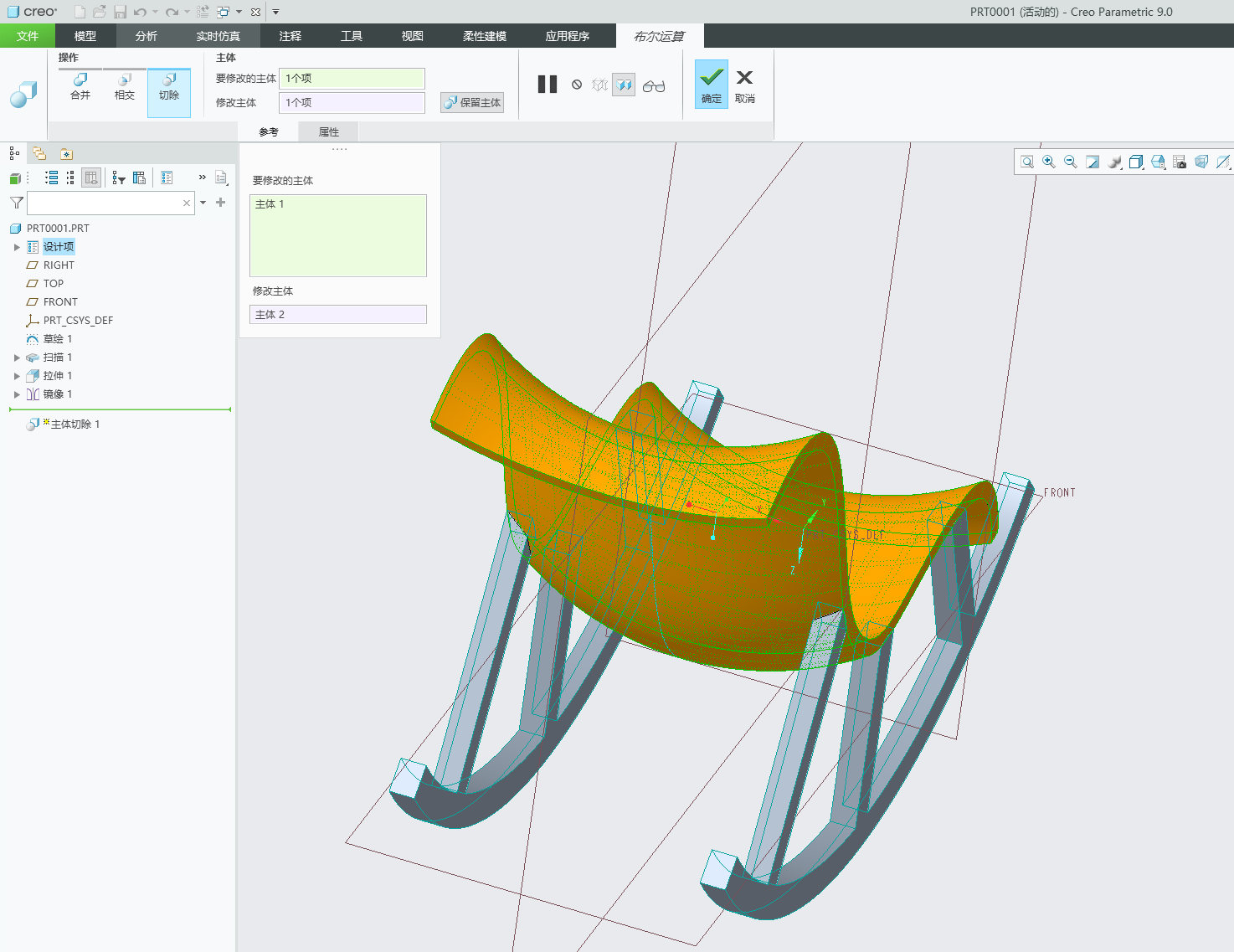Click the Repaint icon in graphics toolbar
The height and width of the screenshot is (952, 1234).
[x=1093, y=162]
